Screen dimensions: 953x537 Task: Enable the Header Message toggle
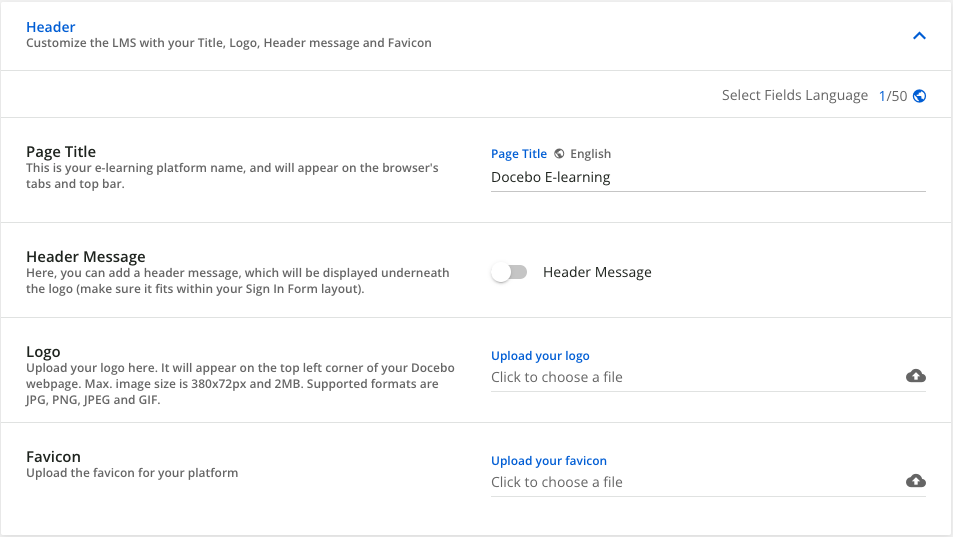pos(509,272)
